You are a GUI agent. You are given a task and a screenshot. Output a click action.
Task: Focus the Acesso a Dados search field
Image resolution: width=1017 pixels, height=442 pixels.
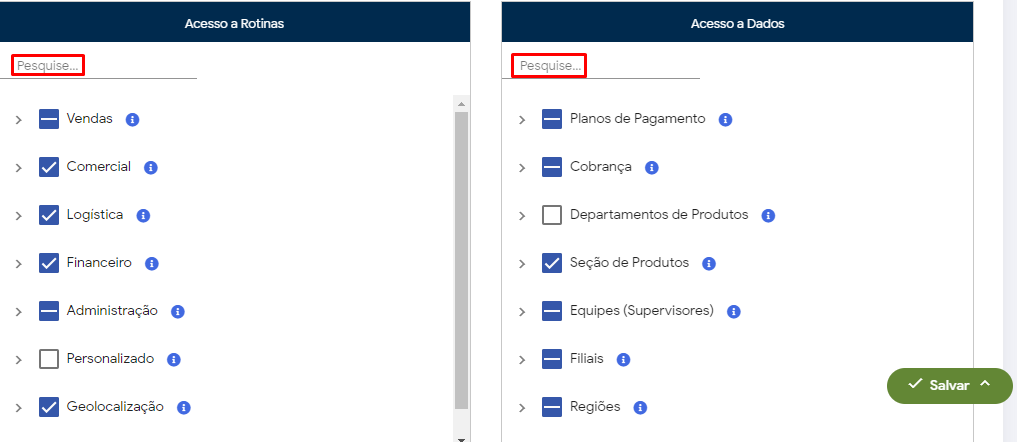[x=549, y=66]
